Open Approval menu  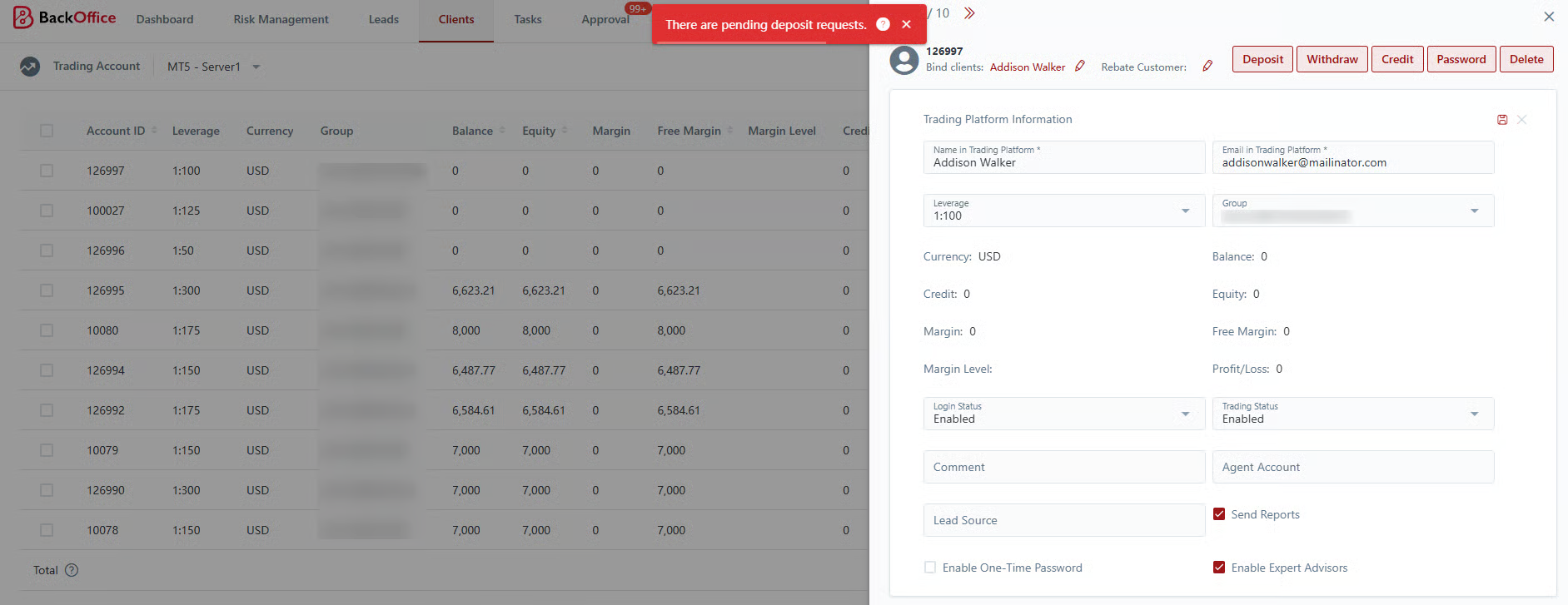[x=605, y=19]
